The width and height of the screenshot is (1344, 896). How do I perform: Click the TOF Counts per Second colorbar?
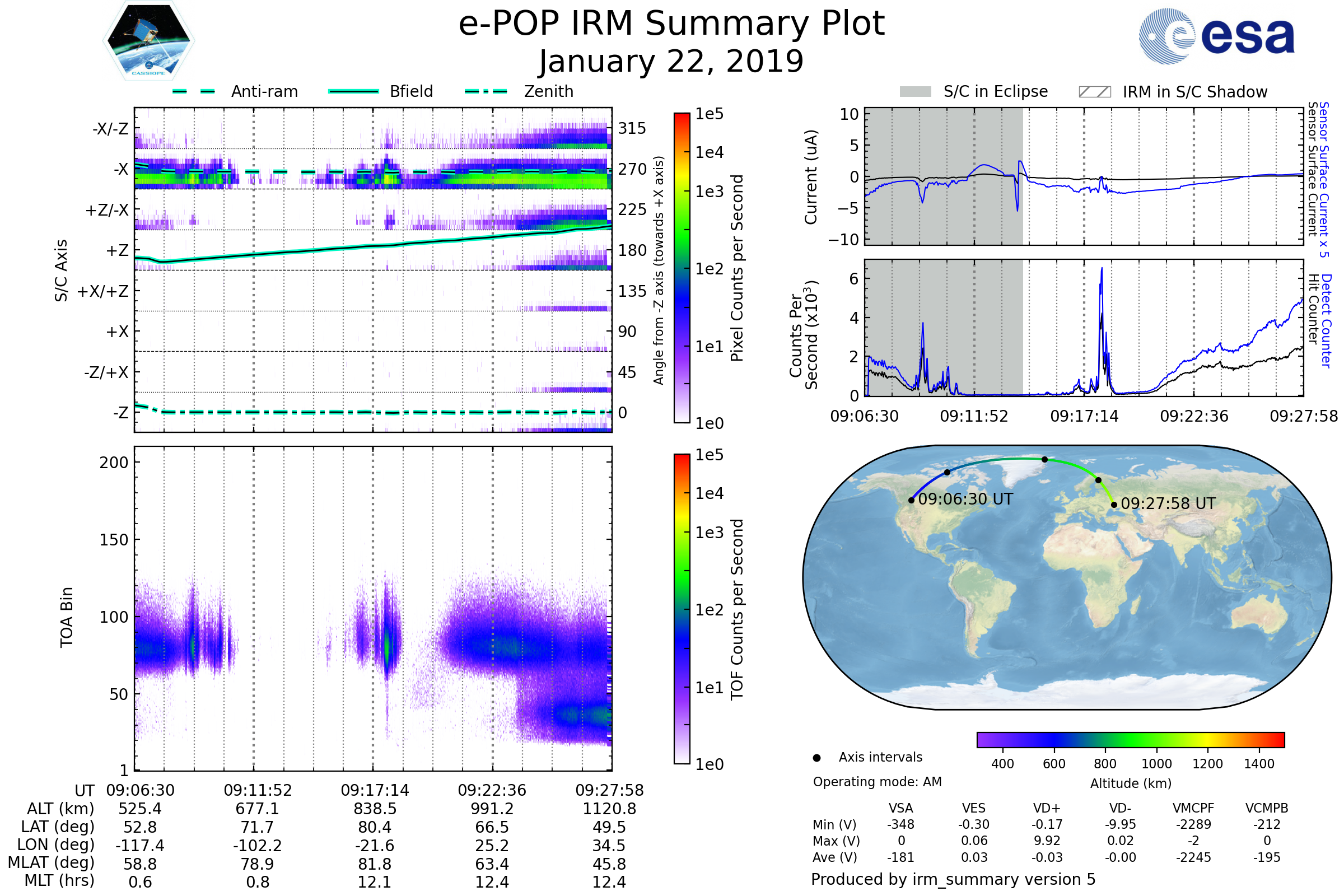[682, 609]
